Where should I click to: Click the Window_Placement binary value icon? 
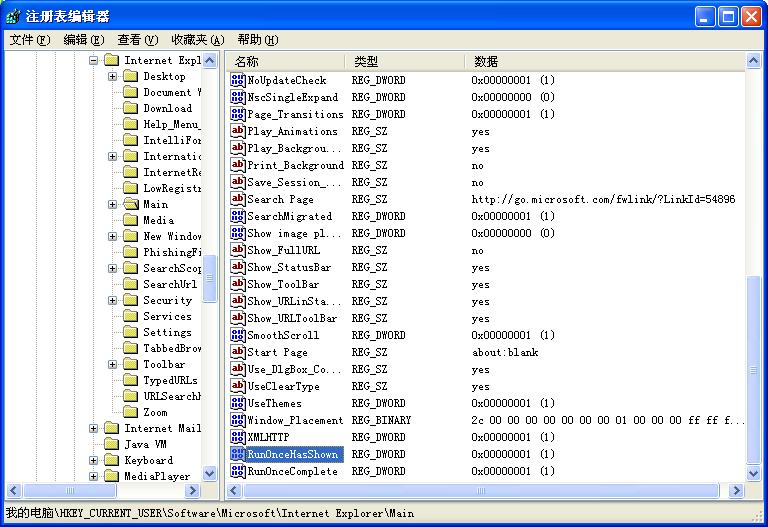coord(238,420)
